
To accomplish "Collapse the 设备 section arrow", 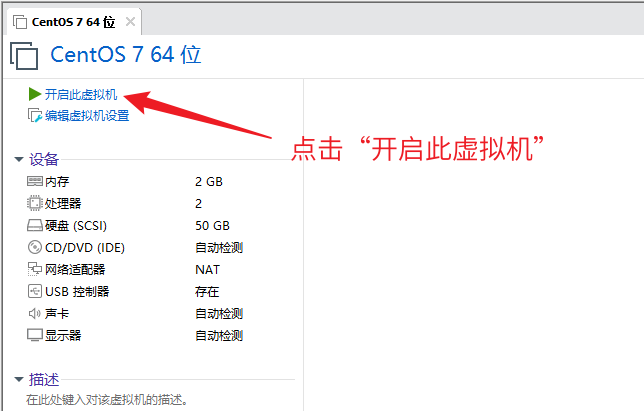I will 19,160.
